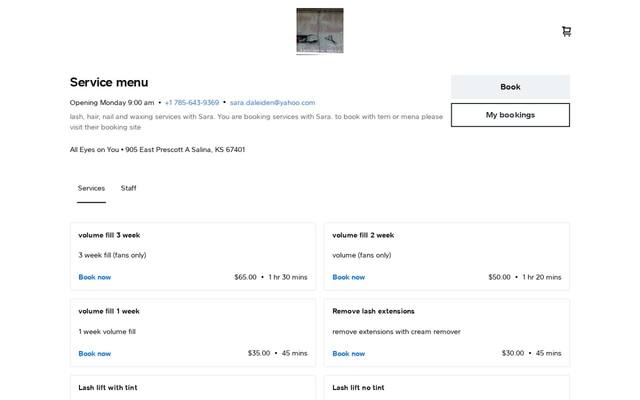640x400 pixels.
Task: Select the Remove lash extensions title
Action: coord(373,311)
